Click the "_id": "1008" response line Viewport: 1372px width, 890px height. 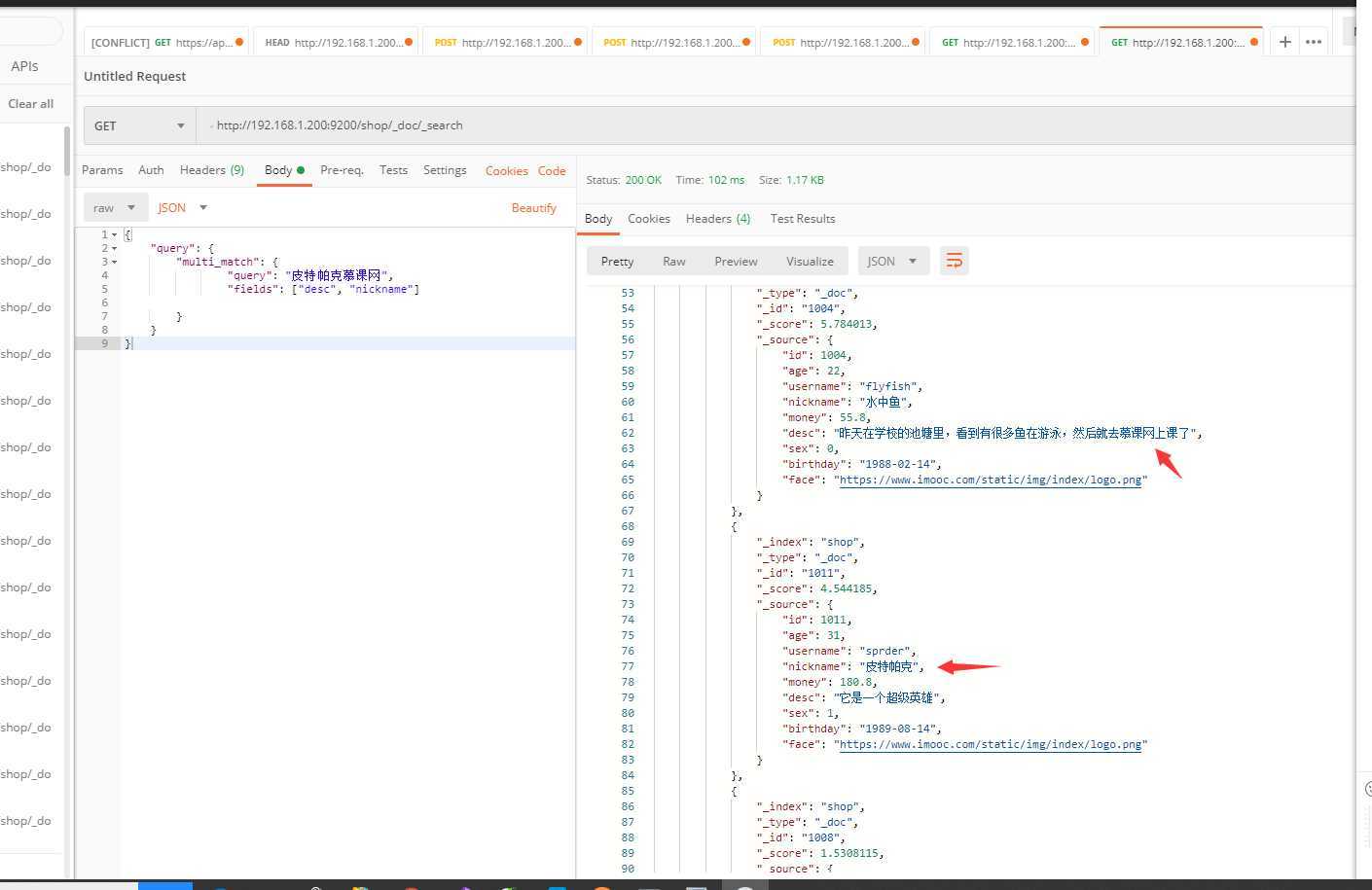(x=801, y=837)
